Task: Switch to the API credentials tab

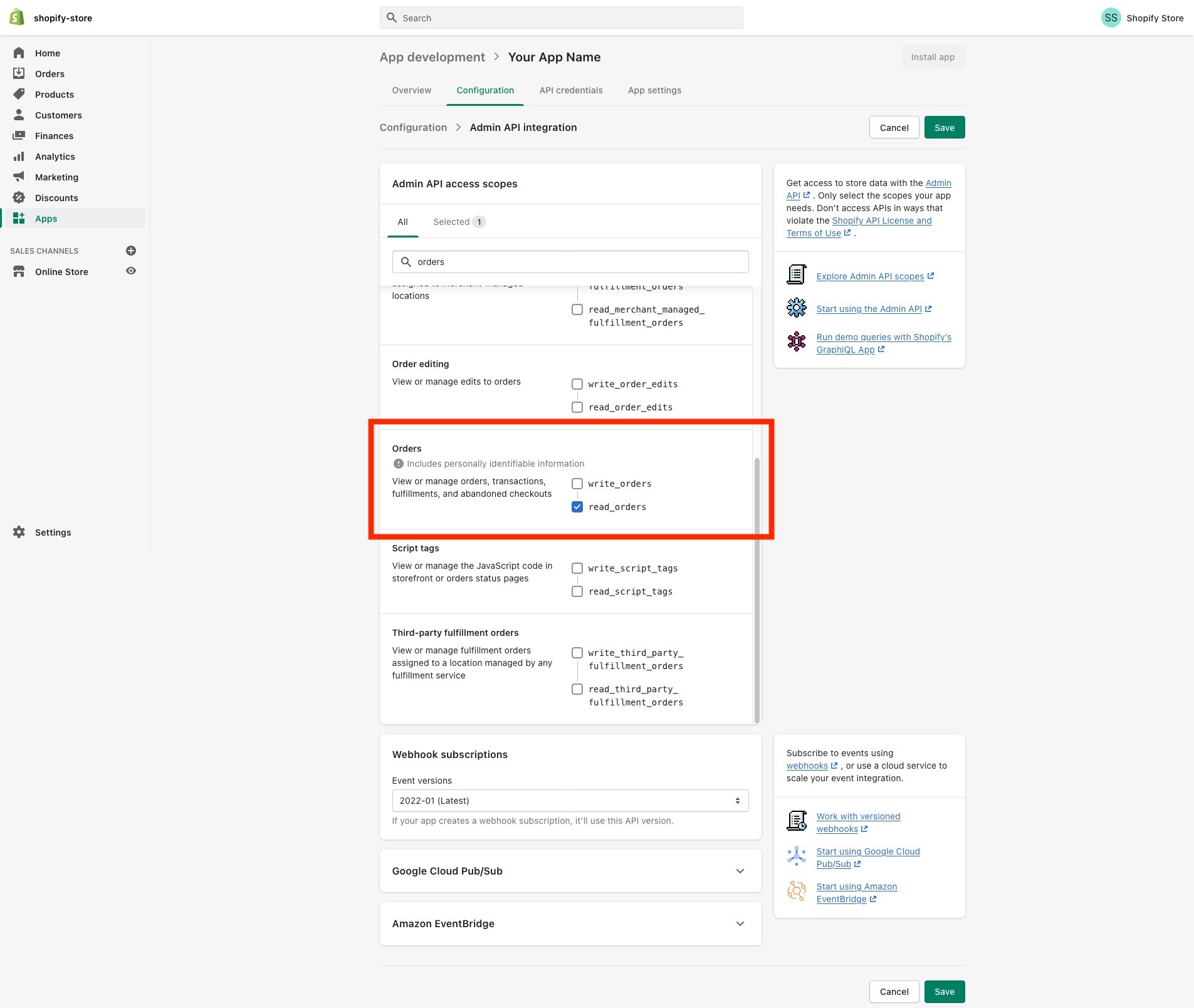Action: tap(571, 90)
